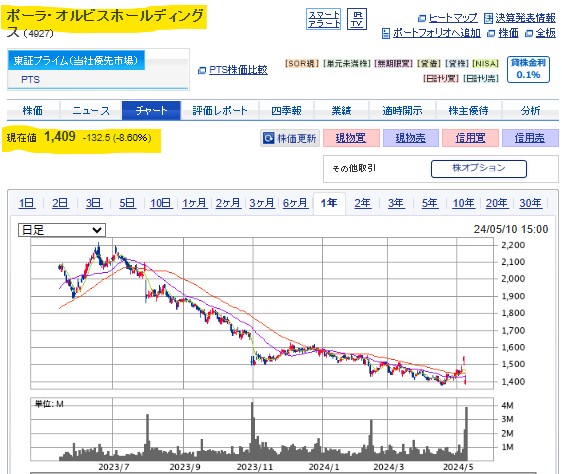Set chart period to 5日
The height and width of the screenshot is (474, 562).
[127, 203]
